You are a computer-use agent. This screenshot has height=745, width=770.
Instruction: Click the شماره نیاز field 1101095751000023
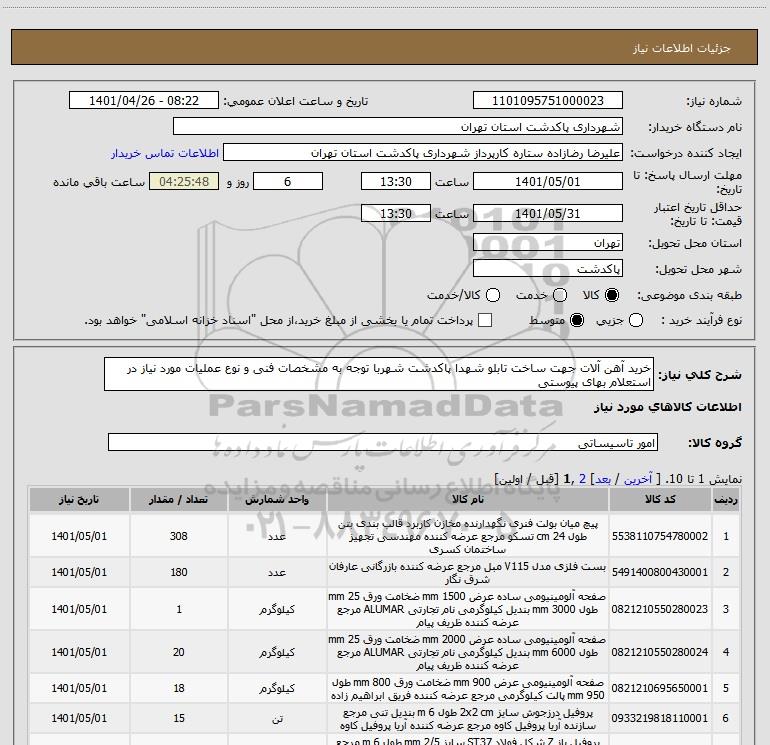(548, 101)
